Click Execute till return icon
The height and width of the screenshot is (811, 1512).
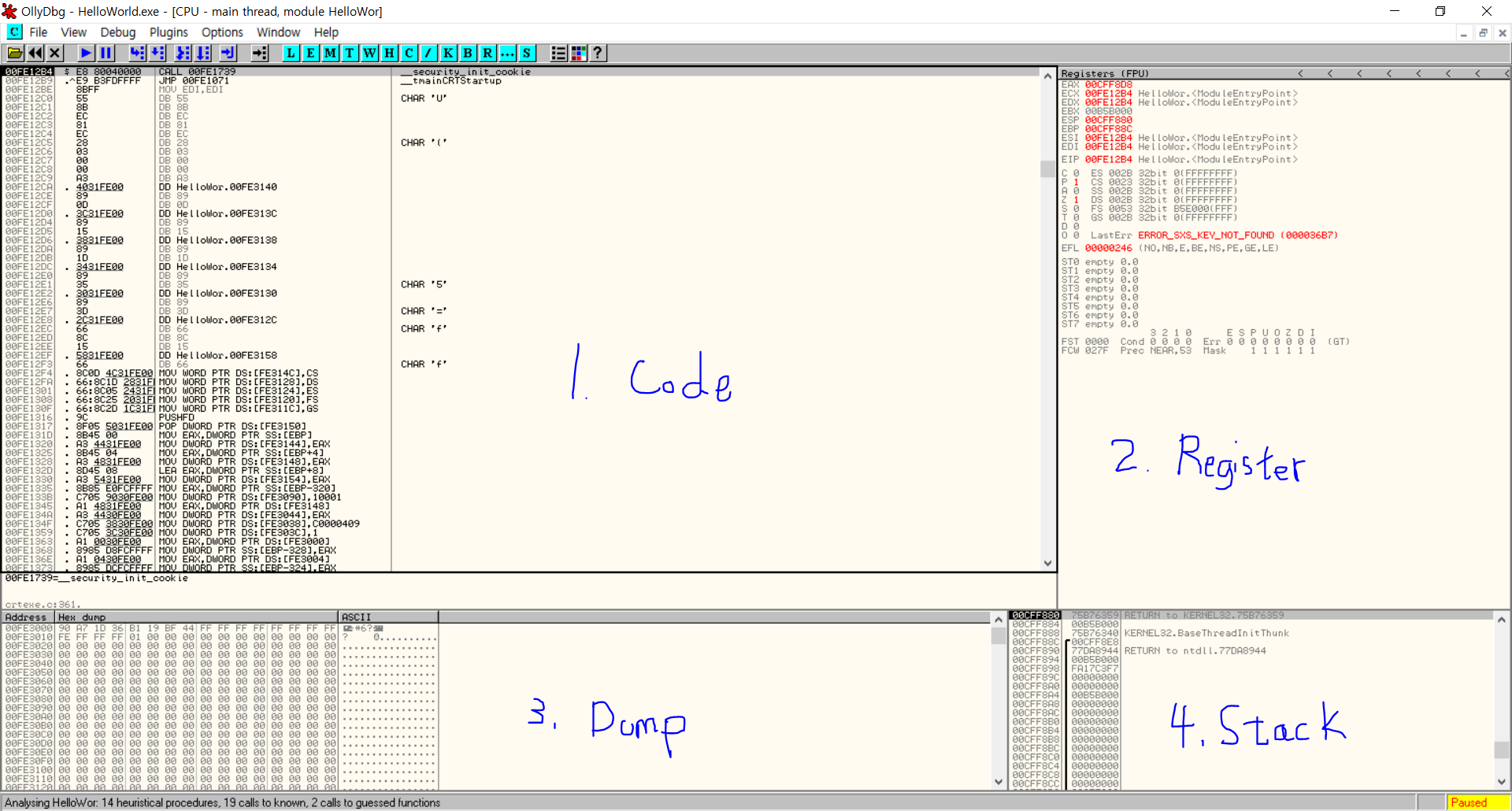tap(228, 53)
